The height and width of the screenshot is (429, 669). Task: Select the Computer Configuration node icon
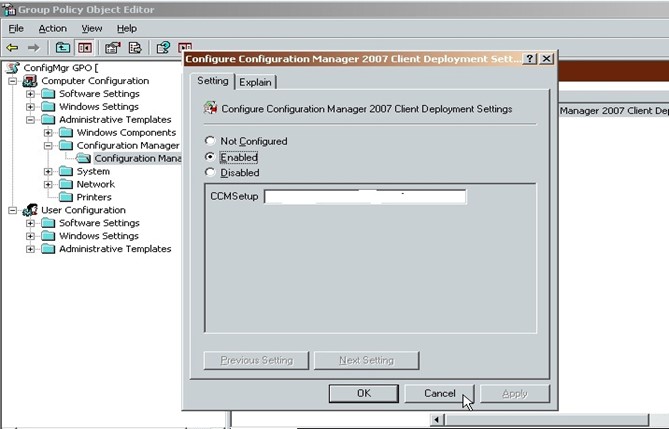30,81
